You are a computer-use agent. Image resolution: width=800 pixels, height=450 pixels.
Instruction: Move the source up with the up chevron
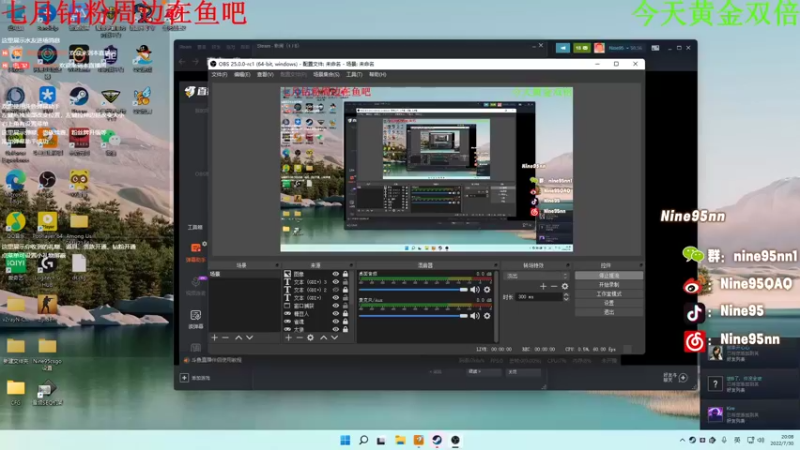pos(323,338)
